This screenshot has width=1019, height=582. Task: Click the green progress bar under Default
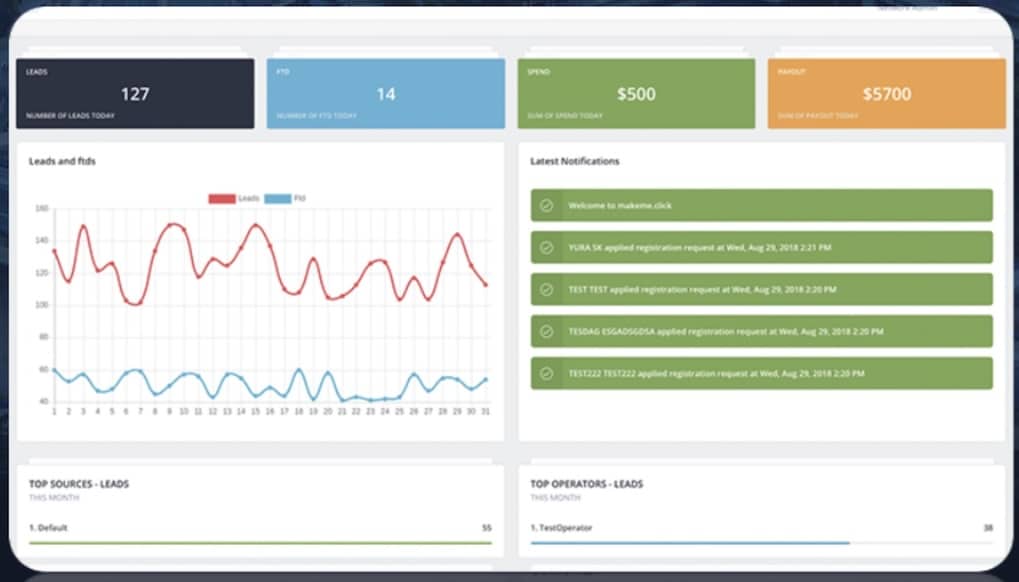point(261,542)
